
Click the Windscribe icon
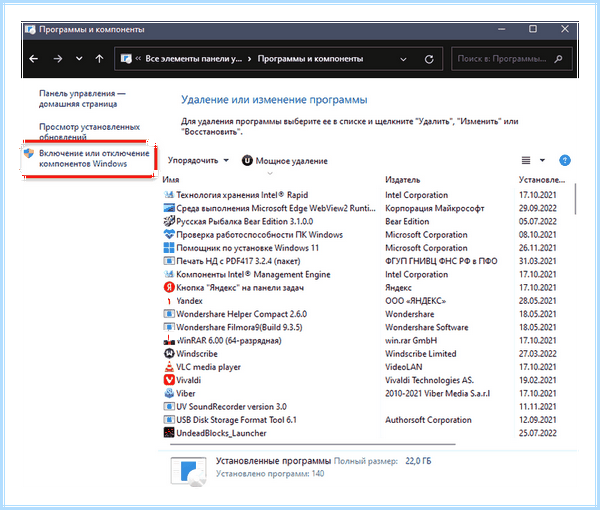tap(169, 354)
